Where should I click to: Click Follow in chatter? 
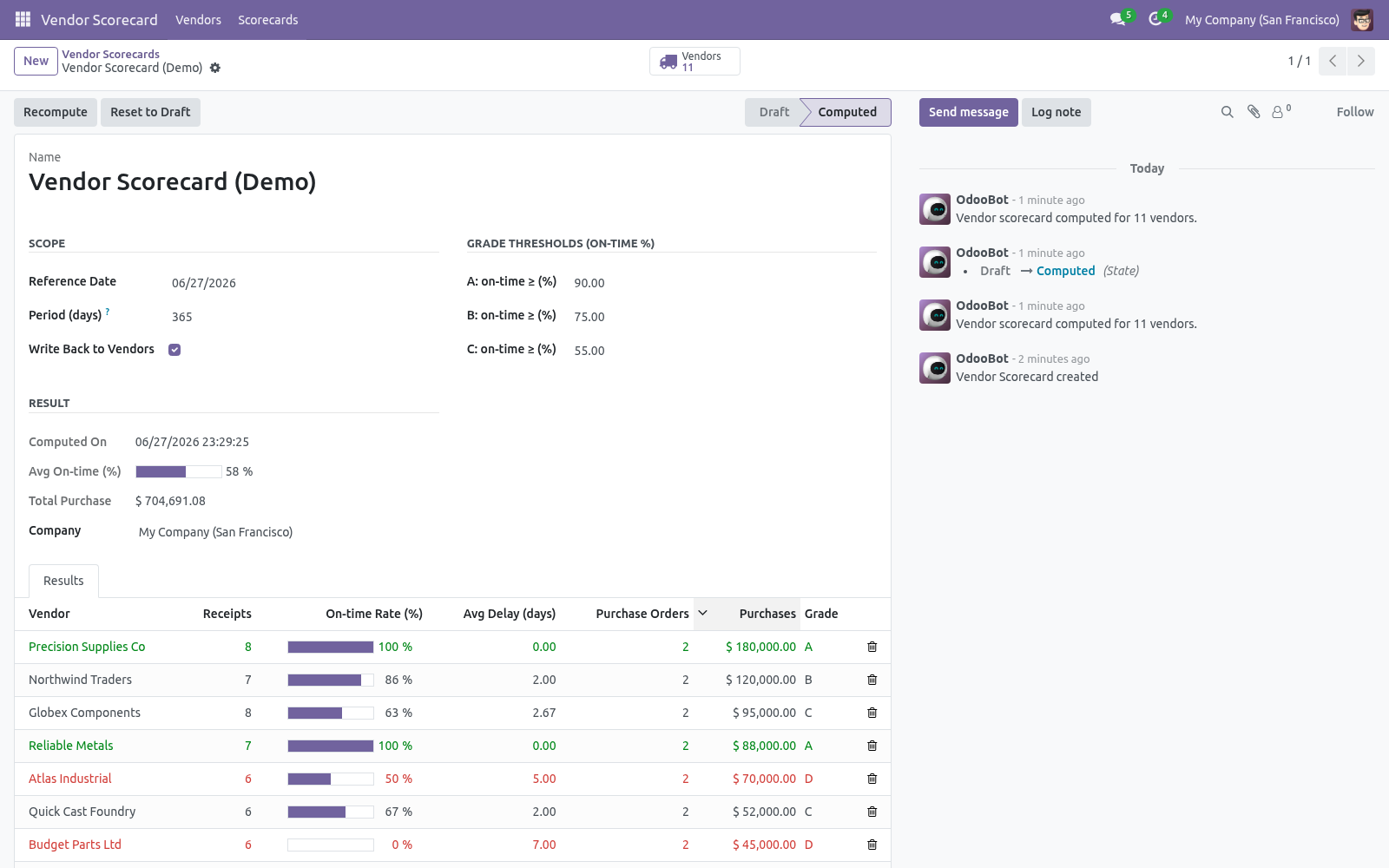tap(1354, 112)
